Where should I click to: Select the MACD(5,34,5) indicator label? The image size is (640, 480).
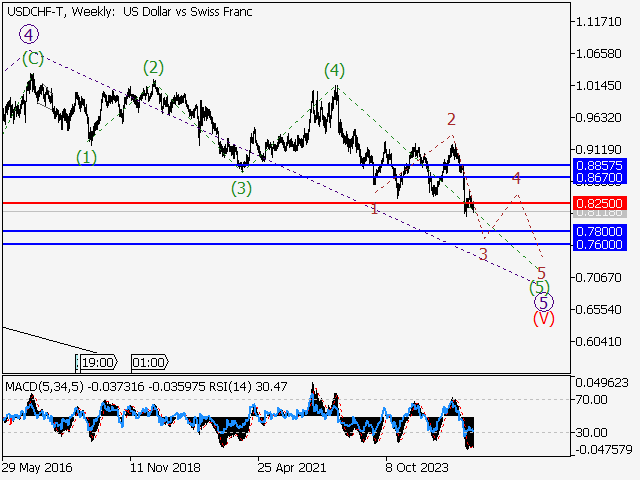pyautogui.click(x=35, y=386)
